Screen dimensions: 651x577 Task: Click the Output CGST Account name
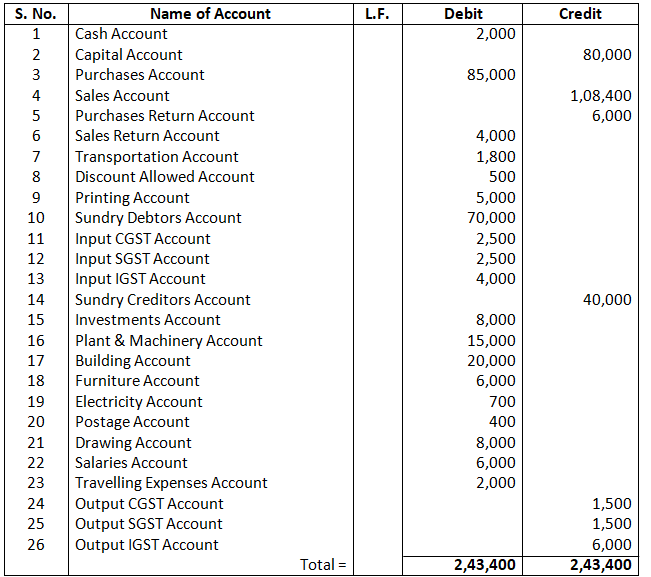pyautogui.click(x=149, y=504)
